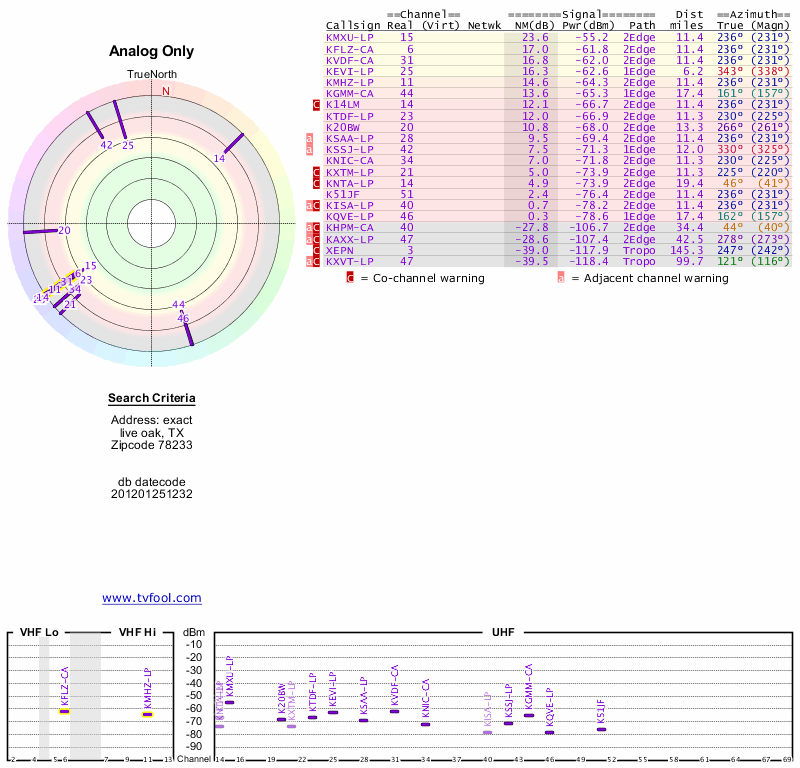This screenshot has width=800, height=768.
Task: Click the co-channel warning icon beside K14LM
Action: point(317,104)
